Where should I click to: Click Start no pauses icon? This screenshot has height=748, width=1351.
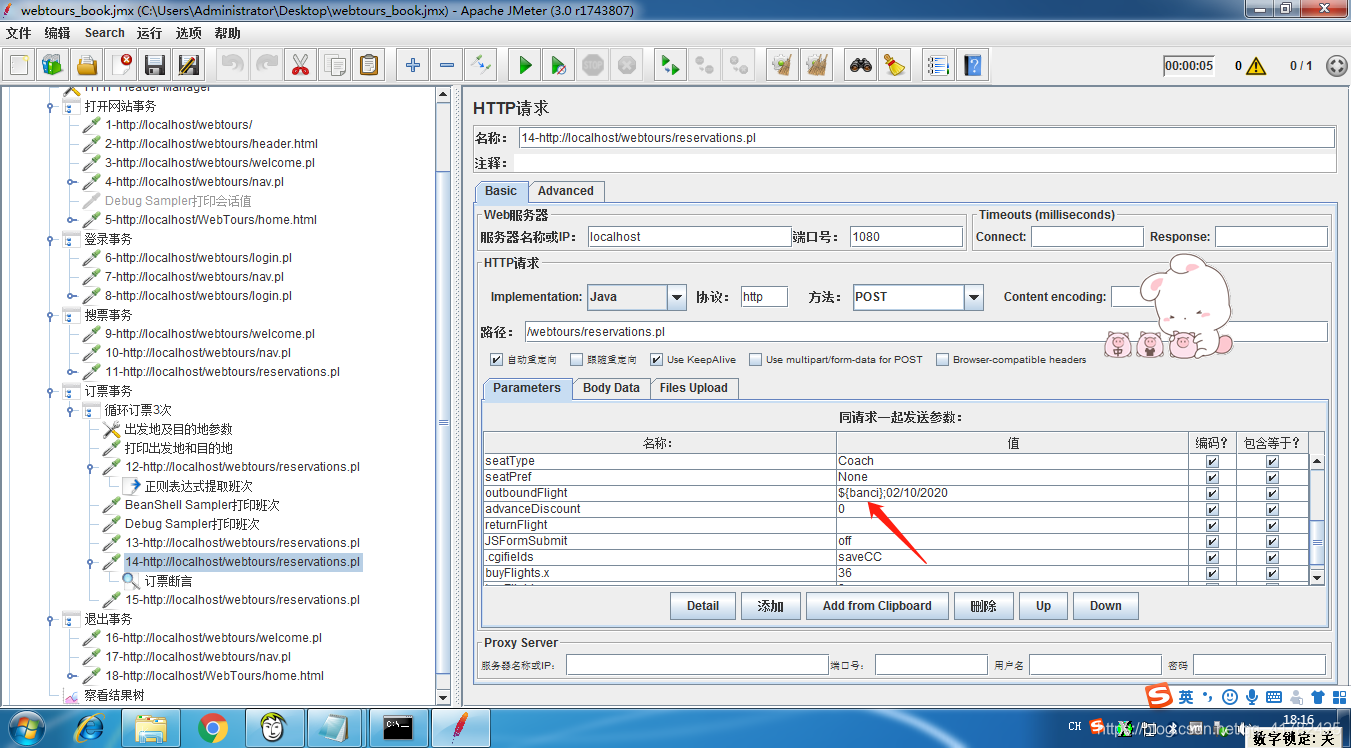(x=559, y=66)
